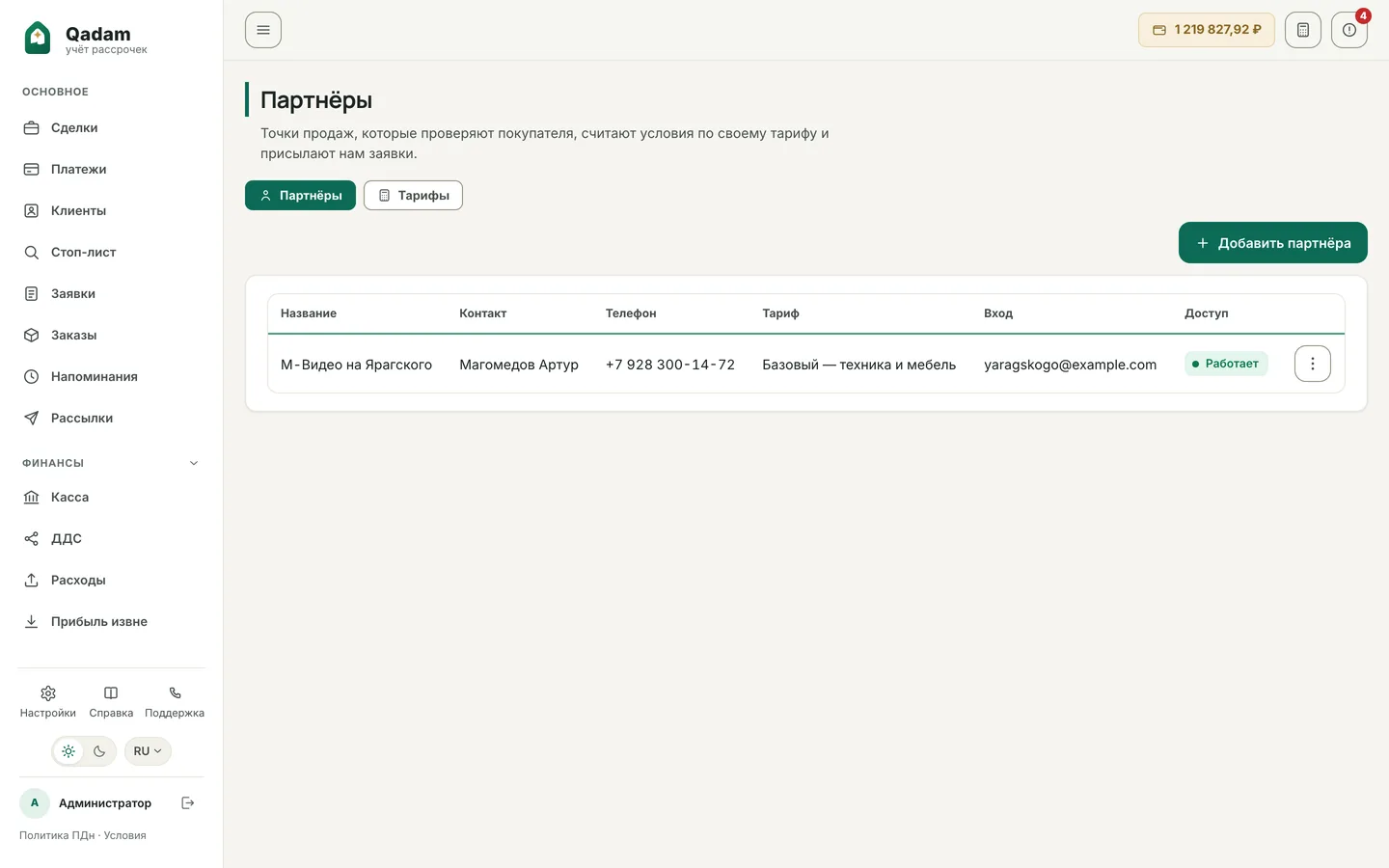Click the phone number +7 928 300-14-72
Screen dimensions: 1389x868
tap(670, 365)
